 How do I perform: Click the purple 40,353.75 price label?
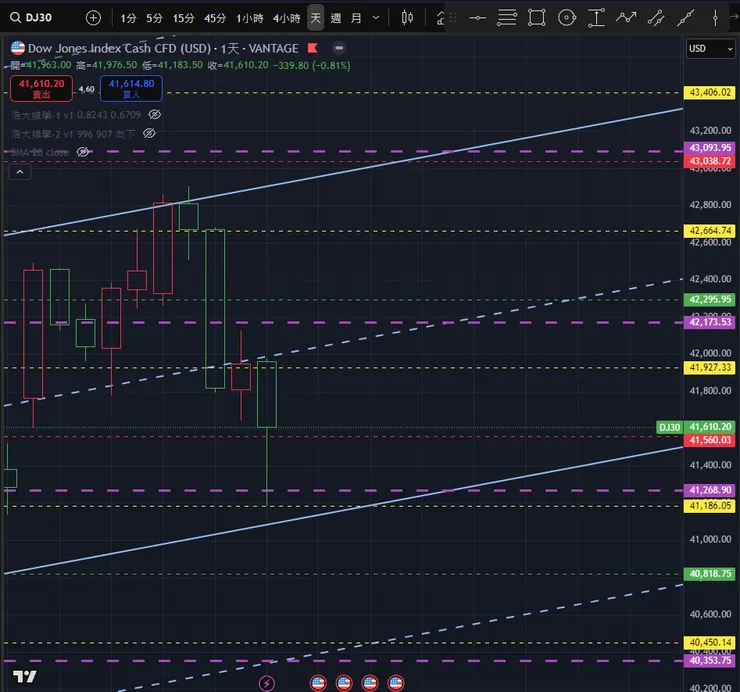[x=710, y=660]
